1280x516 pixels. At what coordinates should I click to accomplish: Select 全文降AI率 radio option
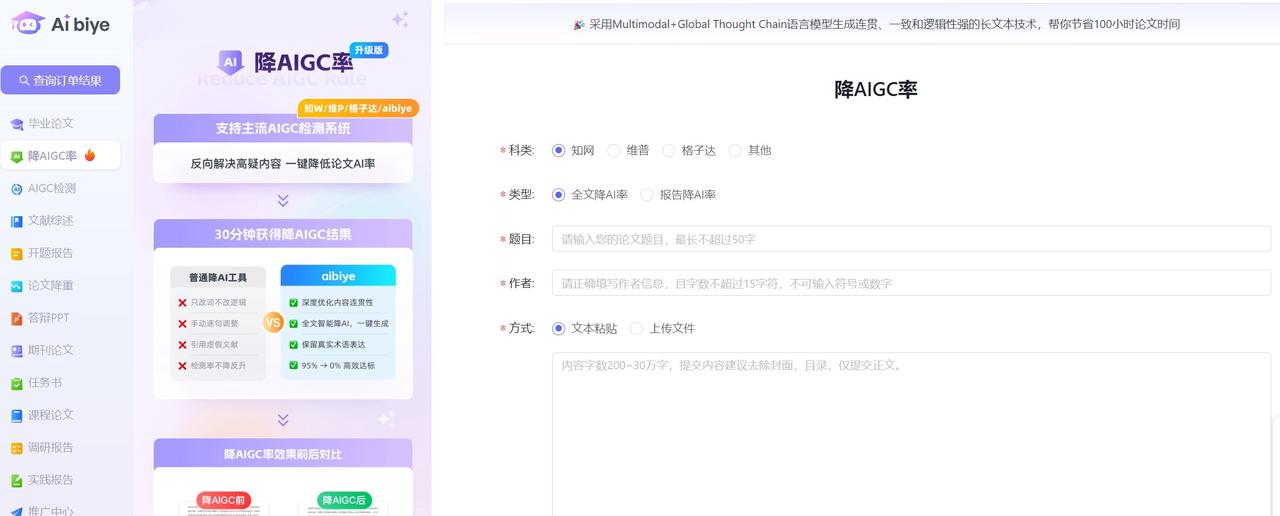558,195
